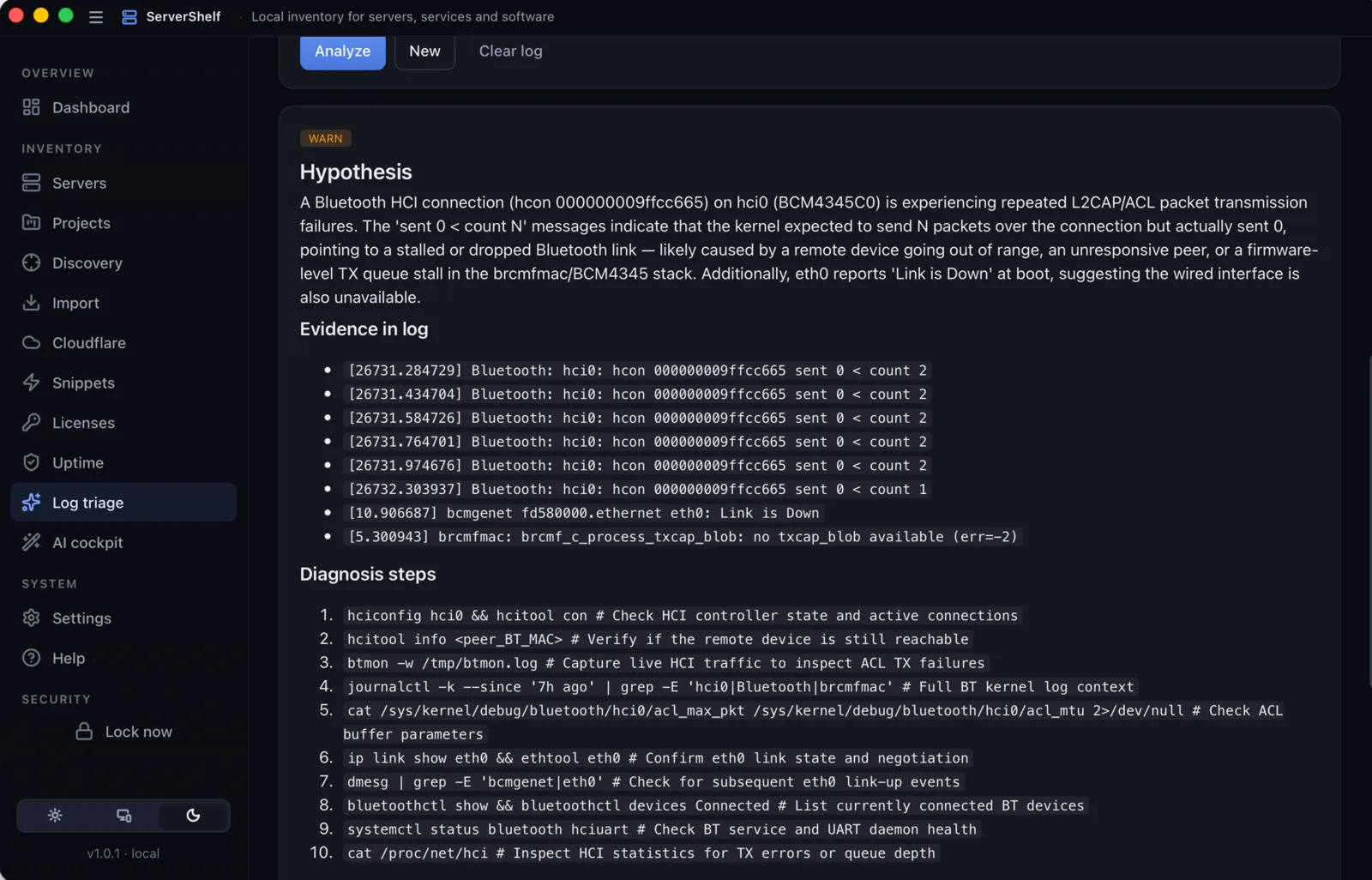1372x880 pixels.
Task: Click the New button
Action: 424,51
